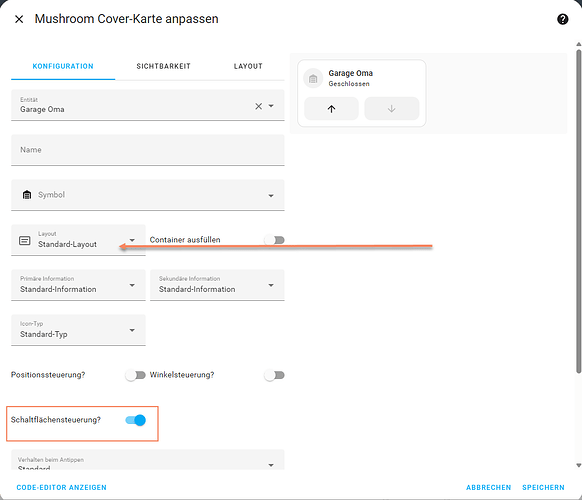Switch to the Layout tab
The width and height of the screenshot is (582, 500).
click(x=248, y=66)
